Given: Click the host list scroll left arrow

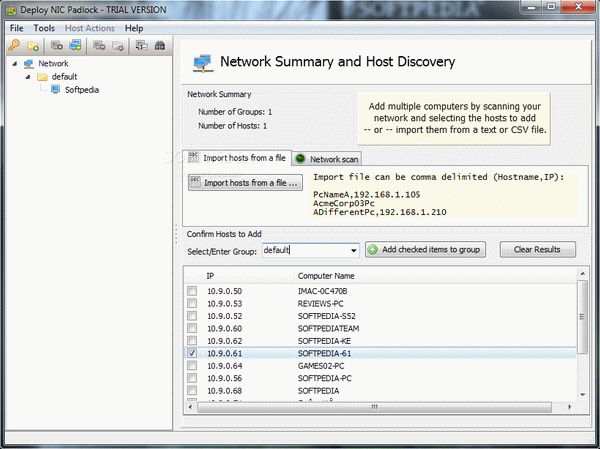Looking at the screenshot, I should pyautogui.click(x=190, y=407).
